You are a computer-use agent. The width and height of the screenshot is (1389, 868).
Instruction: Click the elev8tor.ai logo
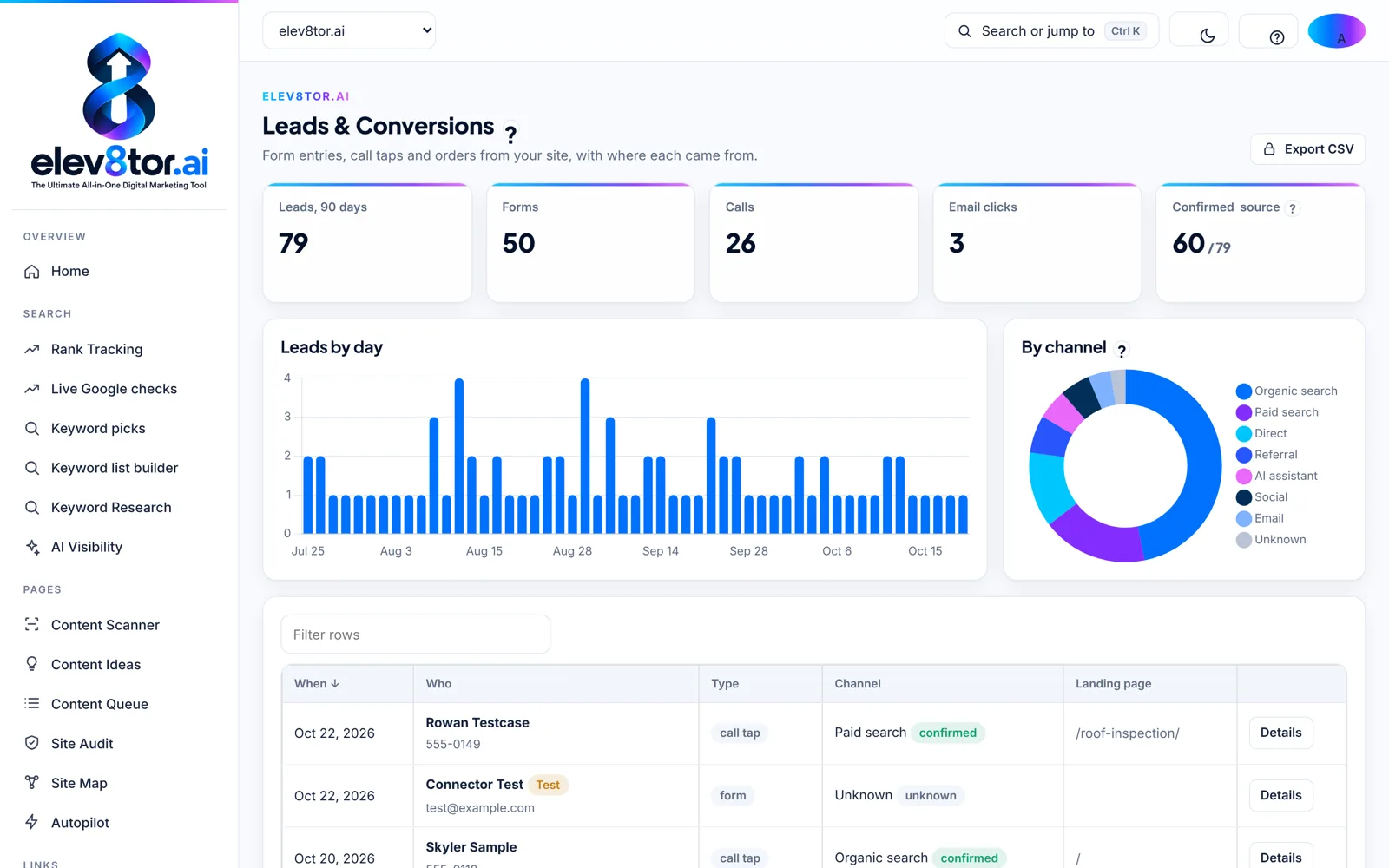coord(119,111)
